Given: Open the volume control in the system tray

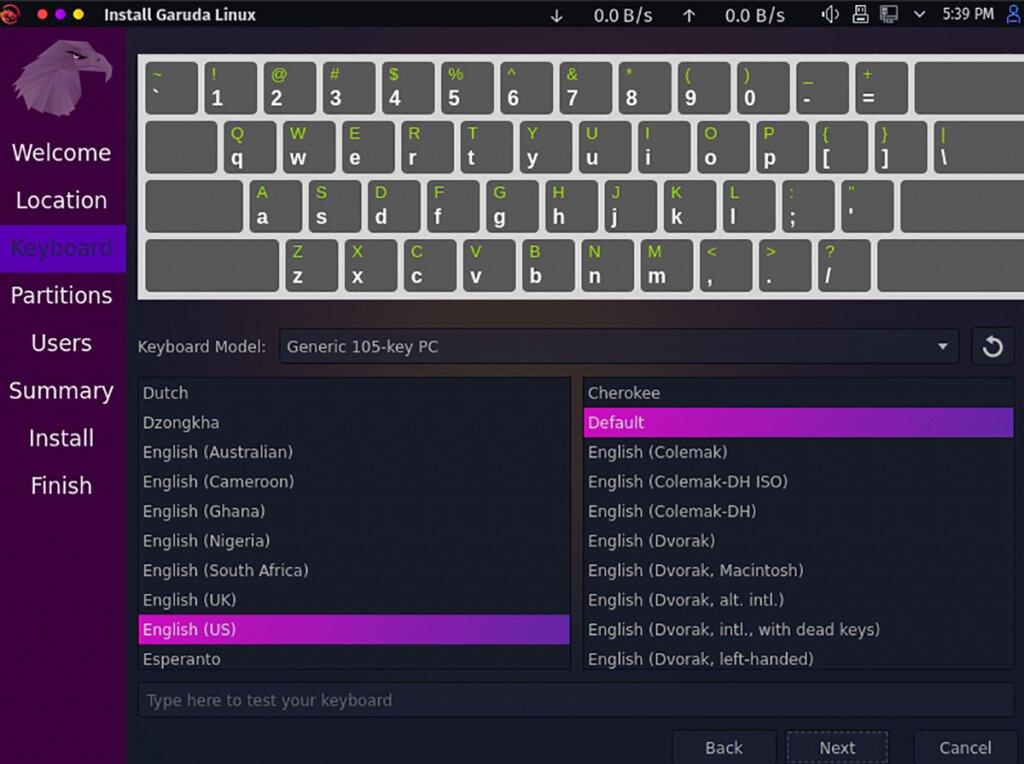Looking at the screenshot, I should coord(830,14).
